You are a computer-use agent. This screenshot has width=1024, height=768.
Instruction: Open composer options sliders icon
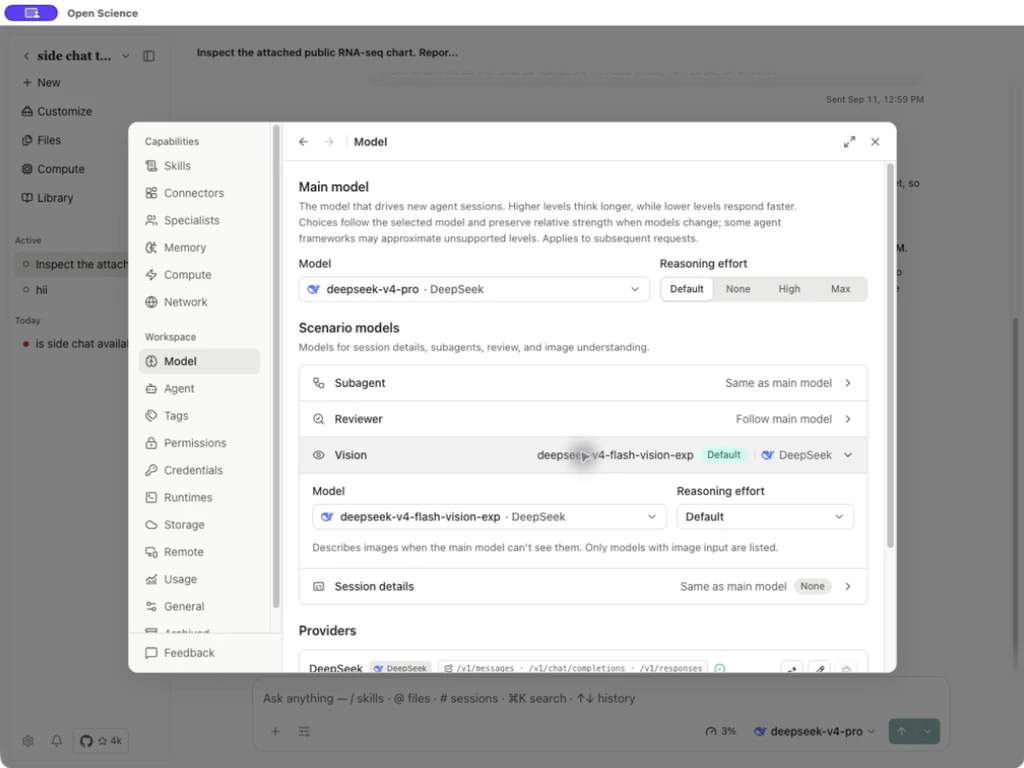pyautogui.click(x=304, y=731)
